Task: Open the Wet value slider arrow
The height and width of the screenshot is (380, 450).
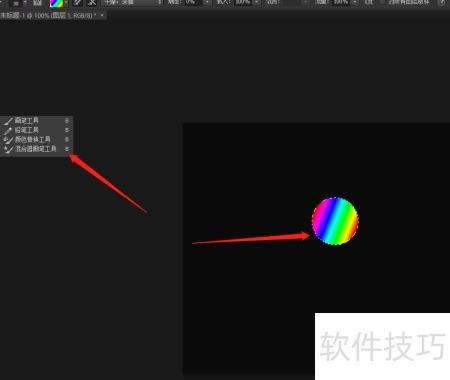Action: point(208,2)
